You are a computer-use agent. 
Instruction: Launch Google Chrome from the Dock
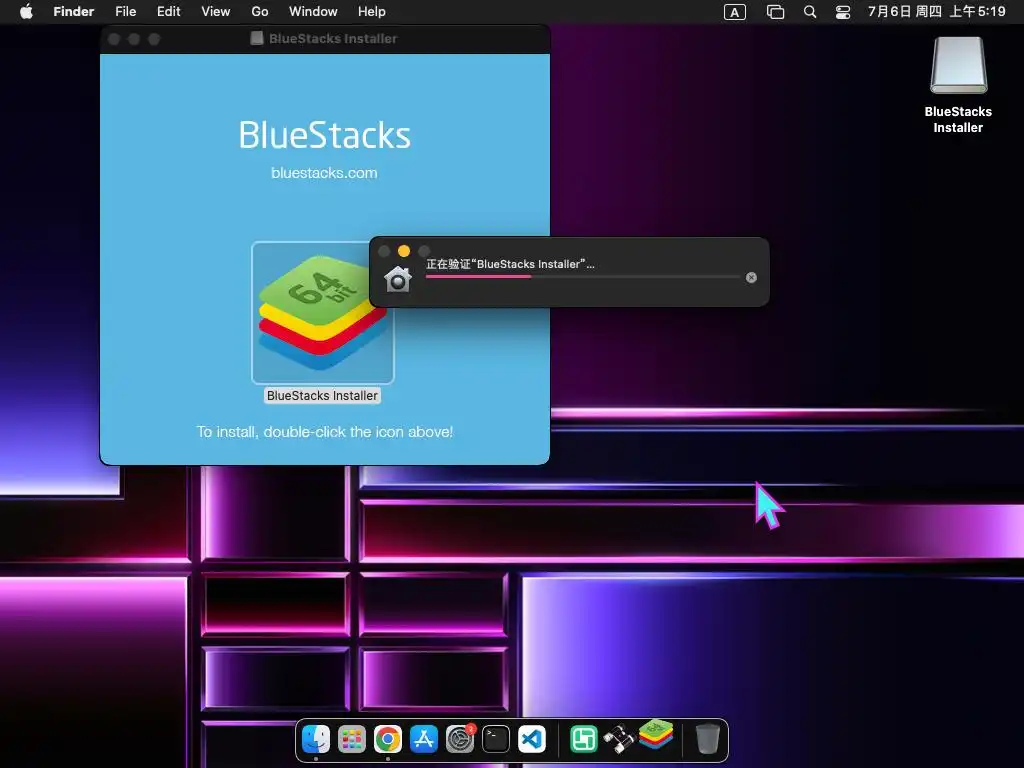click(388, 739)
